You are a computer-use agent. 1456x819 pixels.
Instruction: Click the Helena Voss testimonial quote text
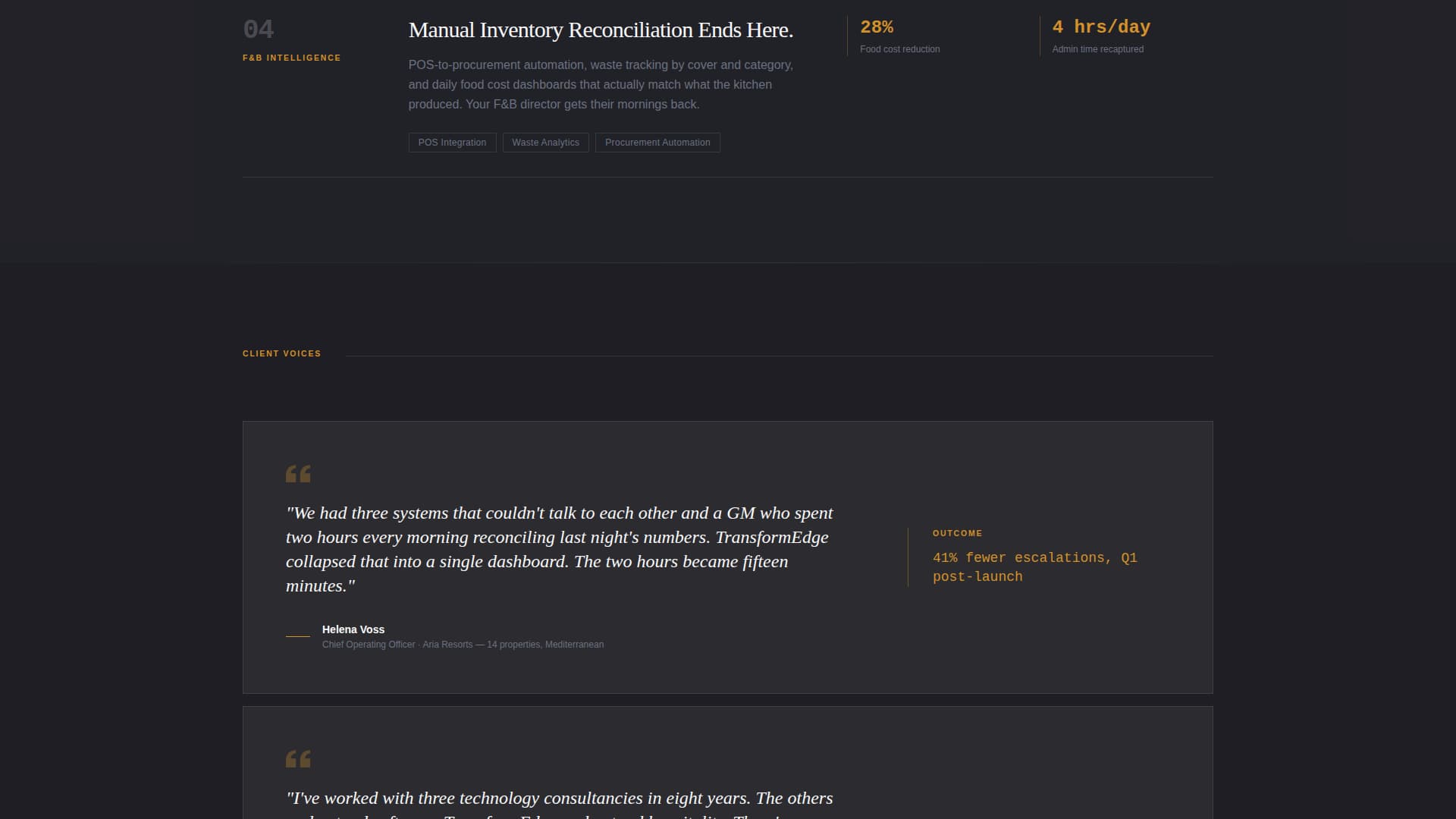pos(560,549)
